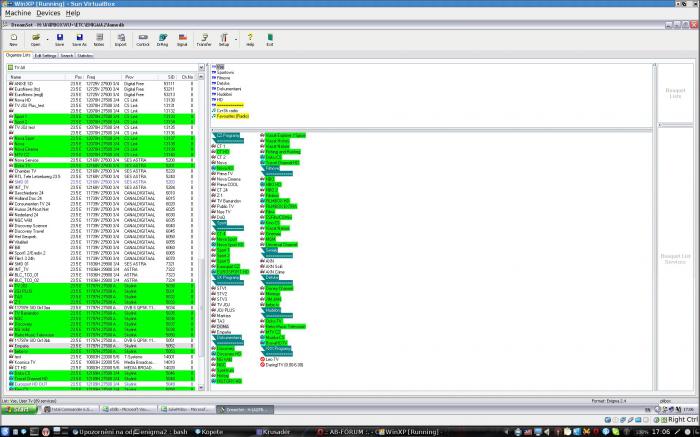
Task: Sort service list by Name column
Action: pyautogui.click(x=38, y=77)
